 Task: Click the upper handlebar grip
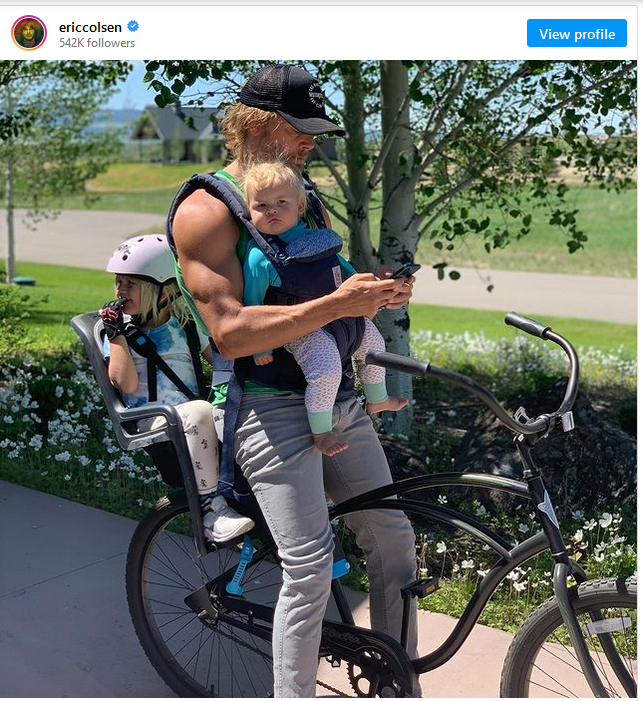pos(526,325)
